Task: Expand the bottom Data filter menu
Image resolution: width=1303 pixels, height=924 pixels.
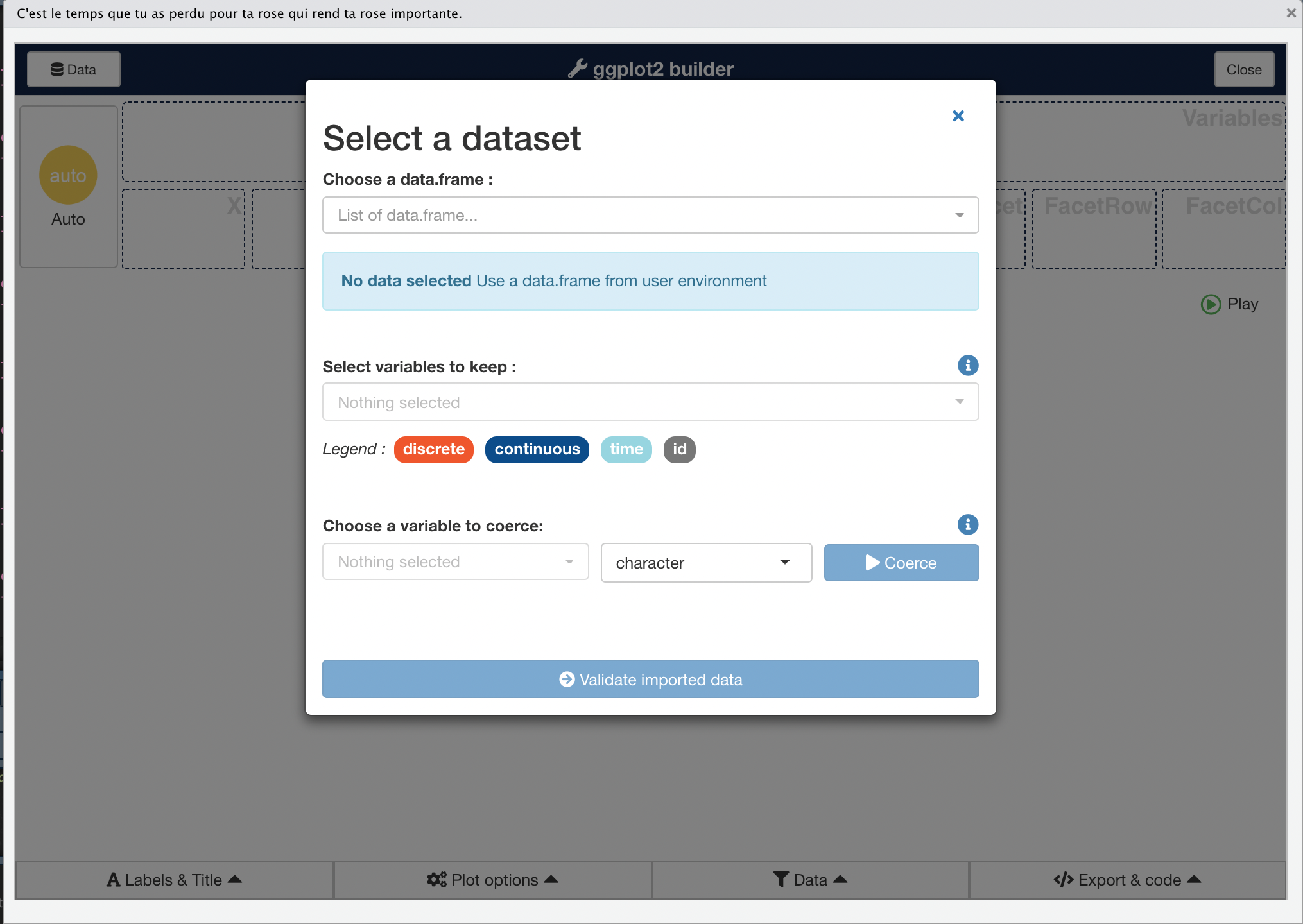Action: click(810, 880)
